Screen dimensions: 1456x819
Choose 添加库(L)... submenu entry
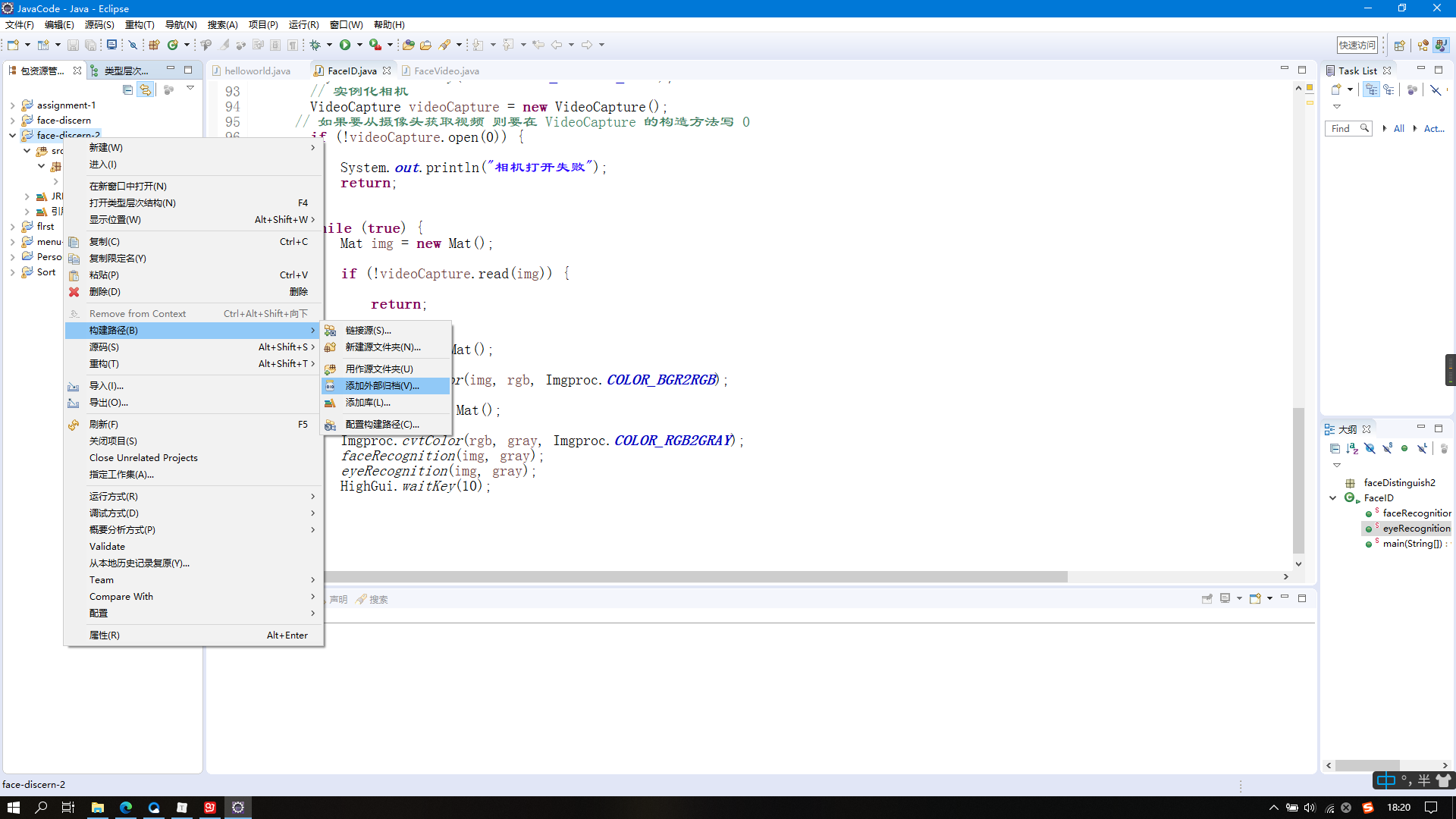[x=386, y=403]
